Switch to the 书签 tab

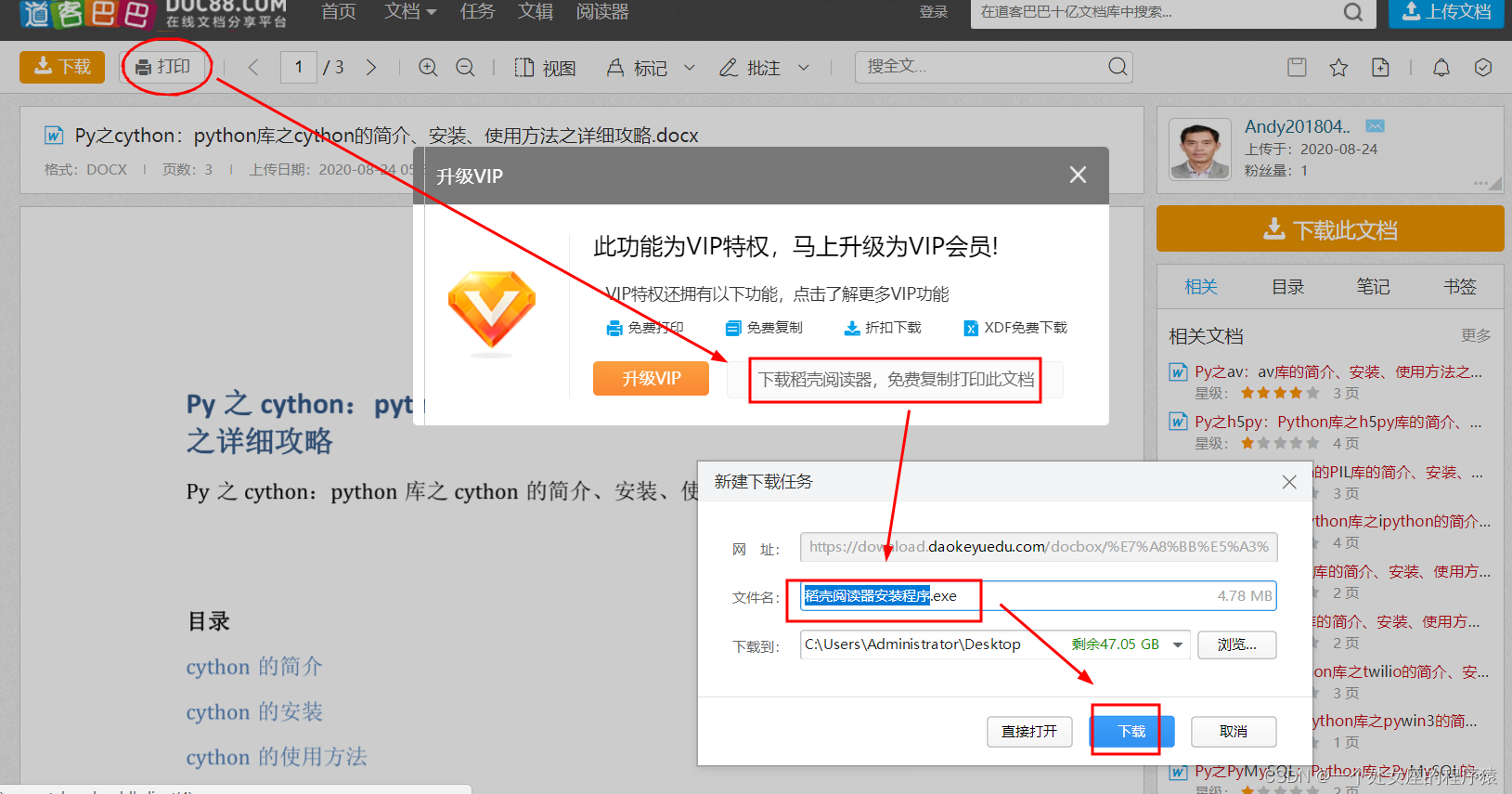point(1459,287)
